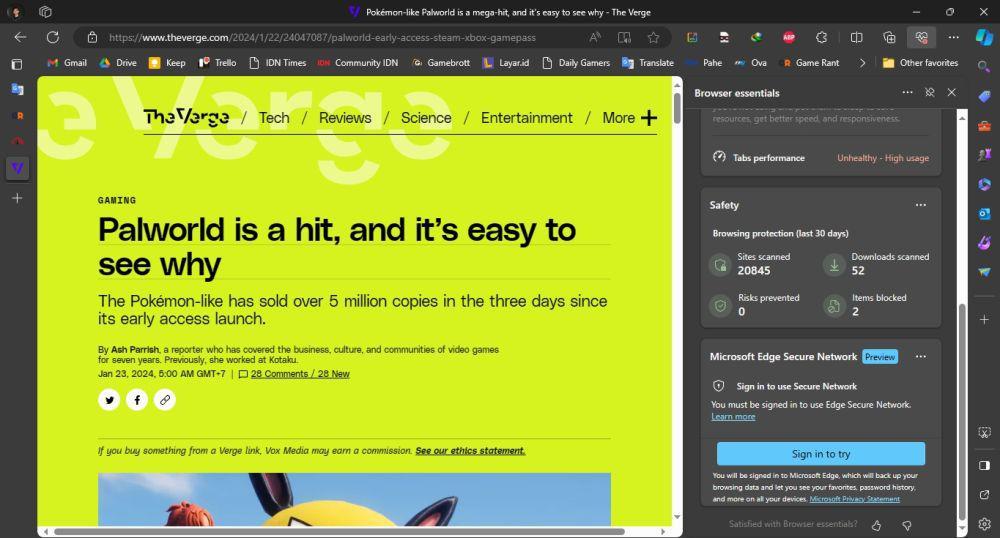Open Browser essentials more options

[907, 92]
